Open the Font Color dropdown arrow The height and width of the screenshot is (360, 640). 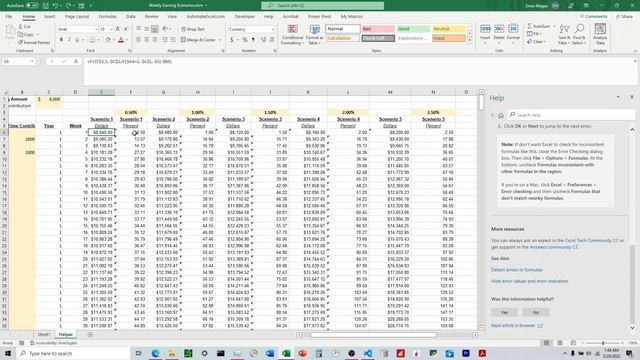click(127, 40)
